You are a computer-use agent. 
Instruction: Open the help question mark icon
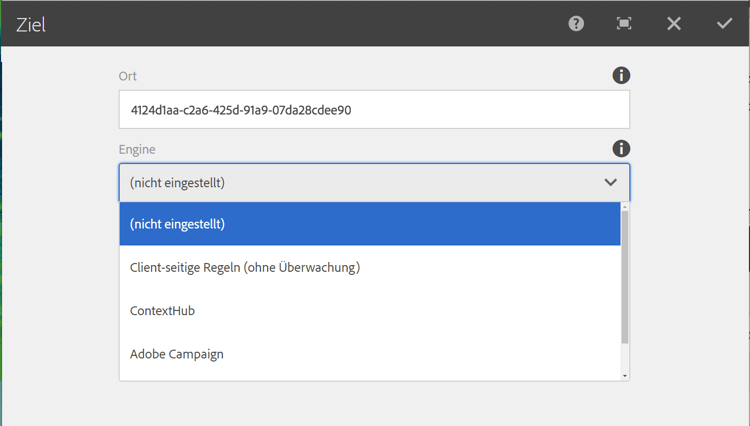pos(576,23)
